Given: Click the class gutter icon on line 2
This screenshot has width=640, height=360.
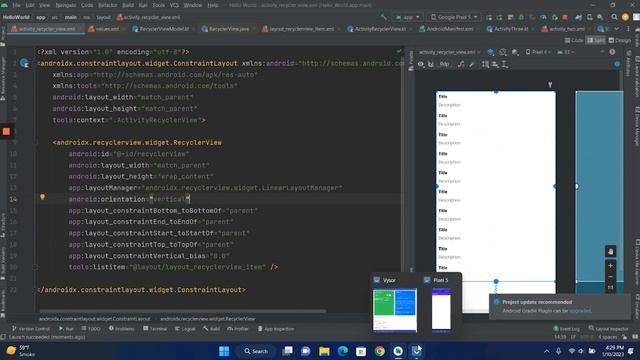Looking at the screenshot, I should (24, 63).
